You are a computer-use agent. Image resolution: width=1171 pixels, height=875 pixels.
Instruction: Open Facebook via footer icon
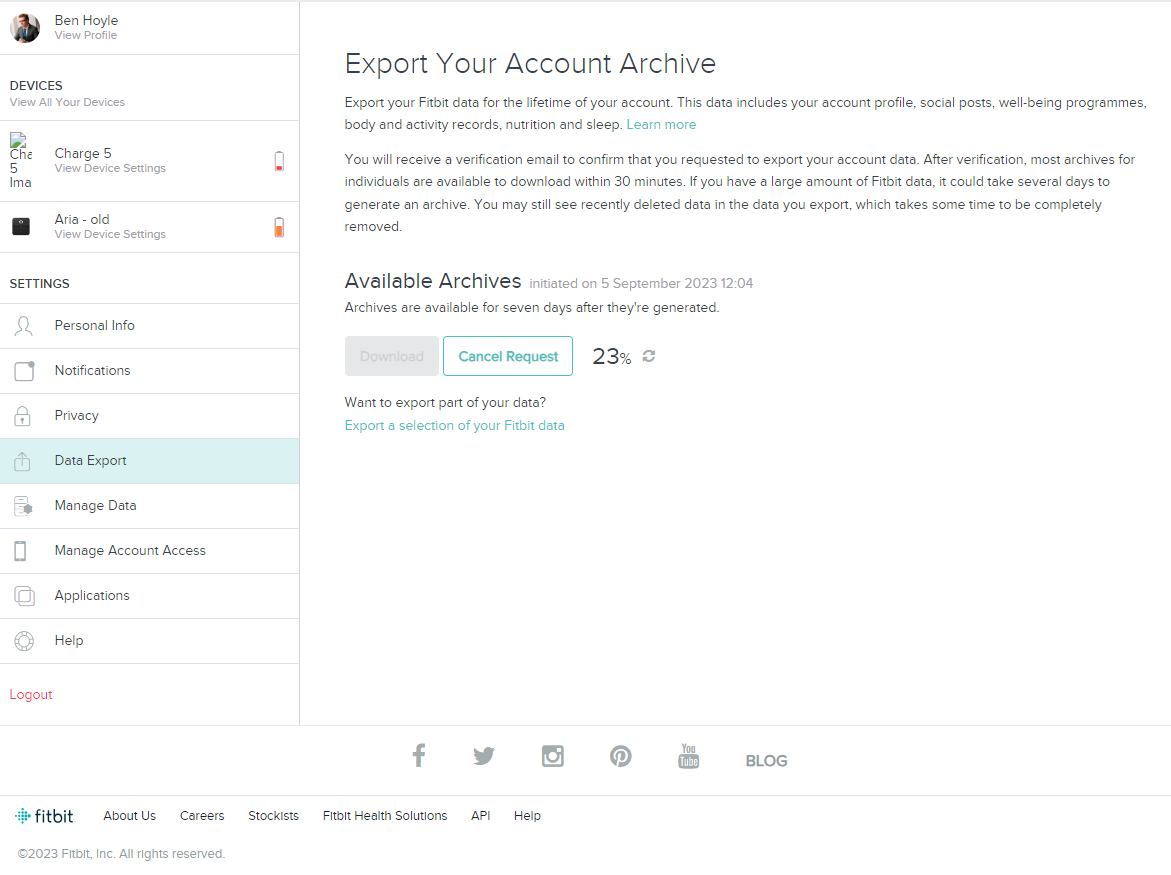coord(419,756)
